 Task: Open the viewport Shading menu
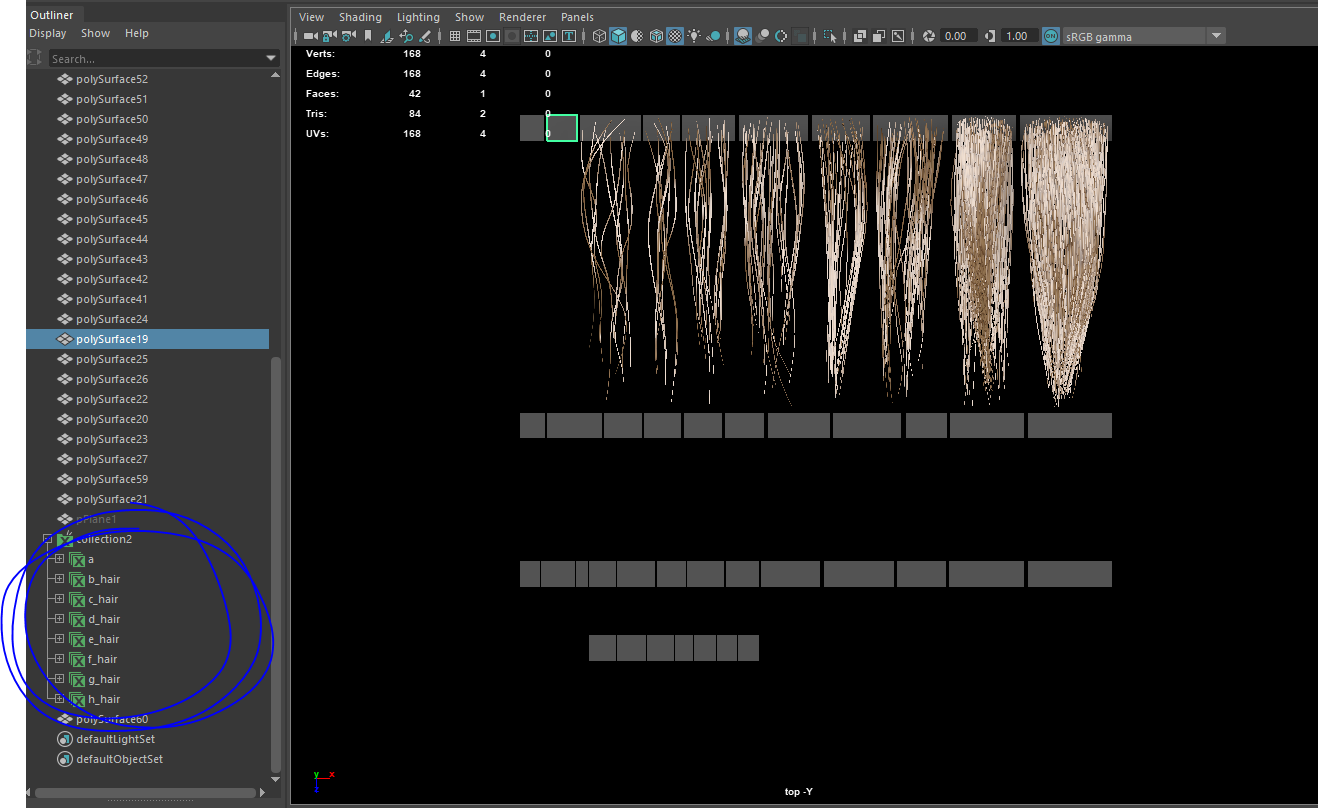click(360, 17)
